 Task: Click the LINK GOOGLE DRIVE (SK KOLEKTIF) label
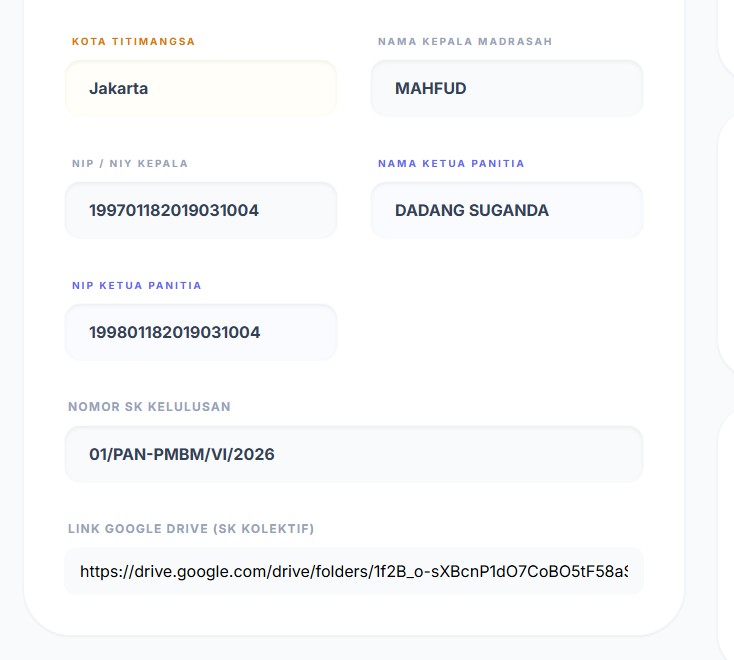(191, 529)
